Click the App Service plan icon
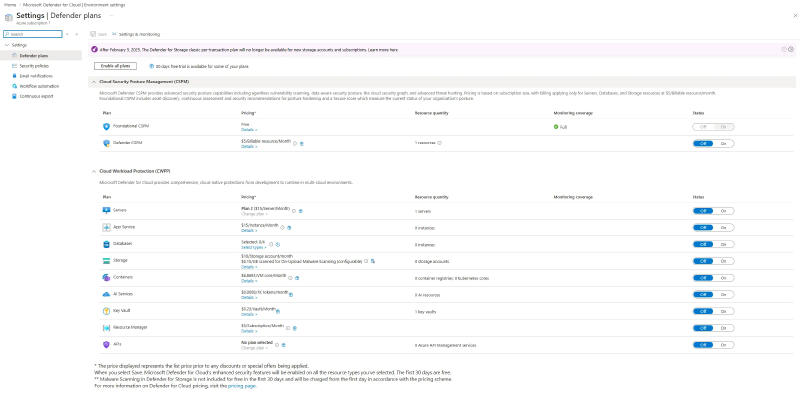Image resolution: width=800 pixels, height=396 pixels. pyautogui.click(x=106, y=227)
